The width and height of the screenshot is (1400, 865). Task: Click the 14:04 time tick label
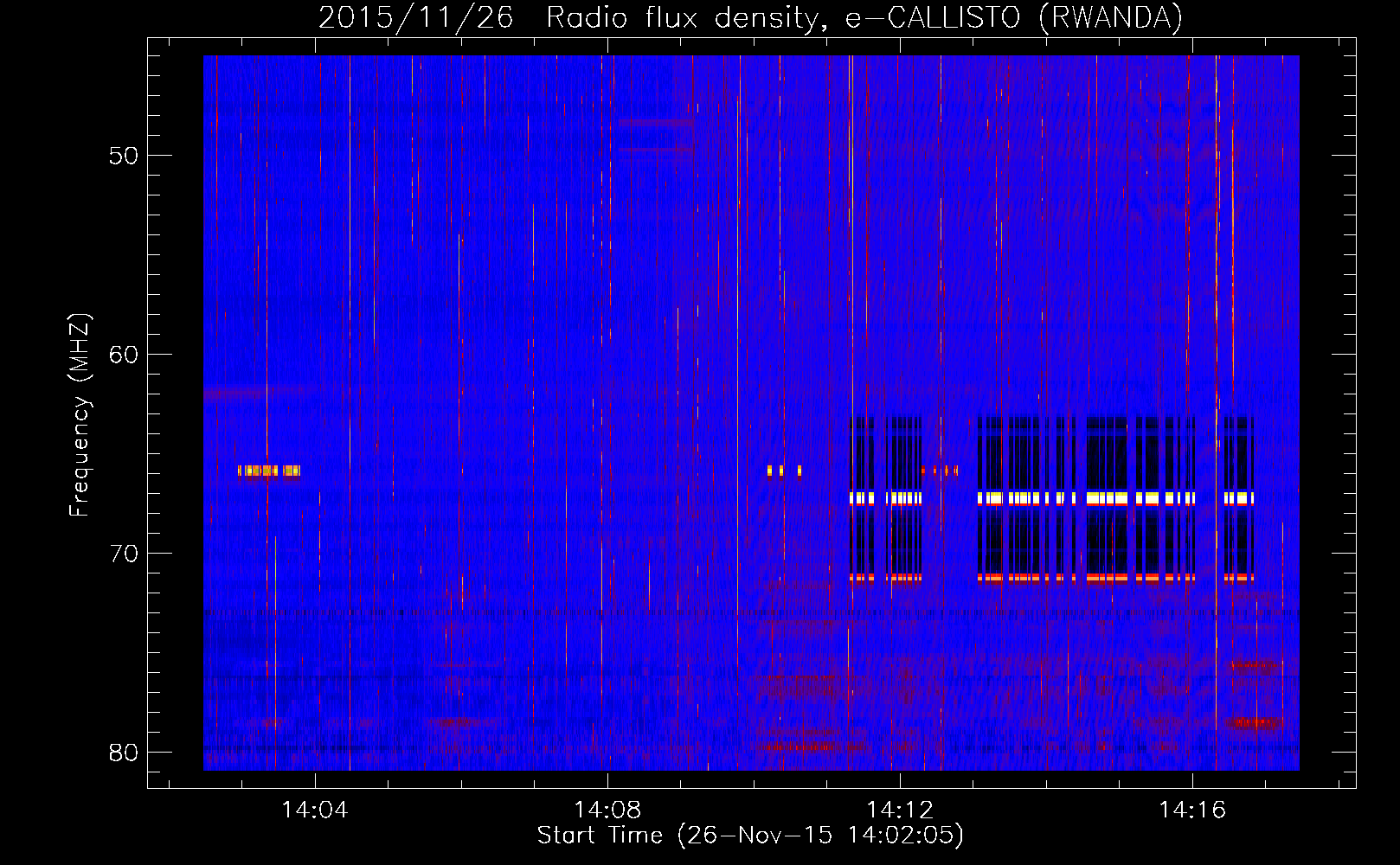click(315, 811)
